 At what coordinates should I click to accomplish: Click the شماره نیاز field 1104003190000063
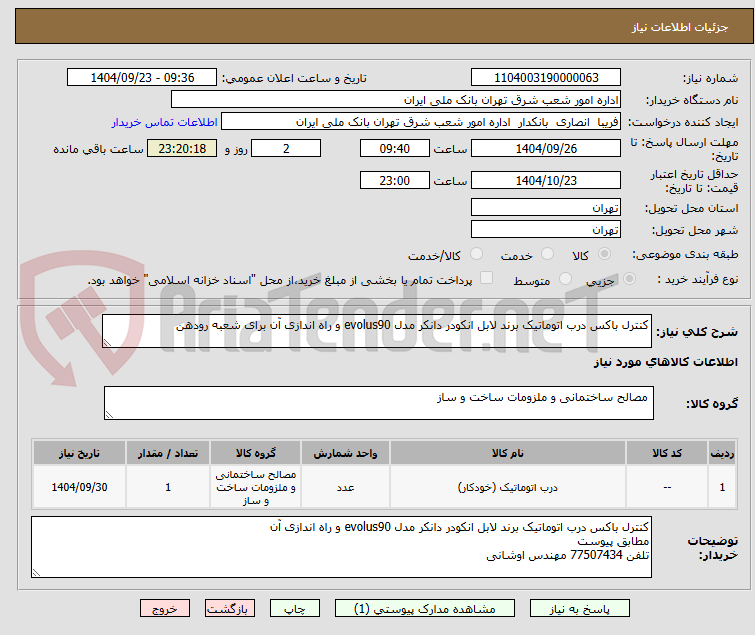point(546,78)
